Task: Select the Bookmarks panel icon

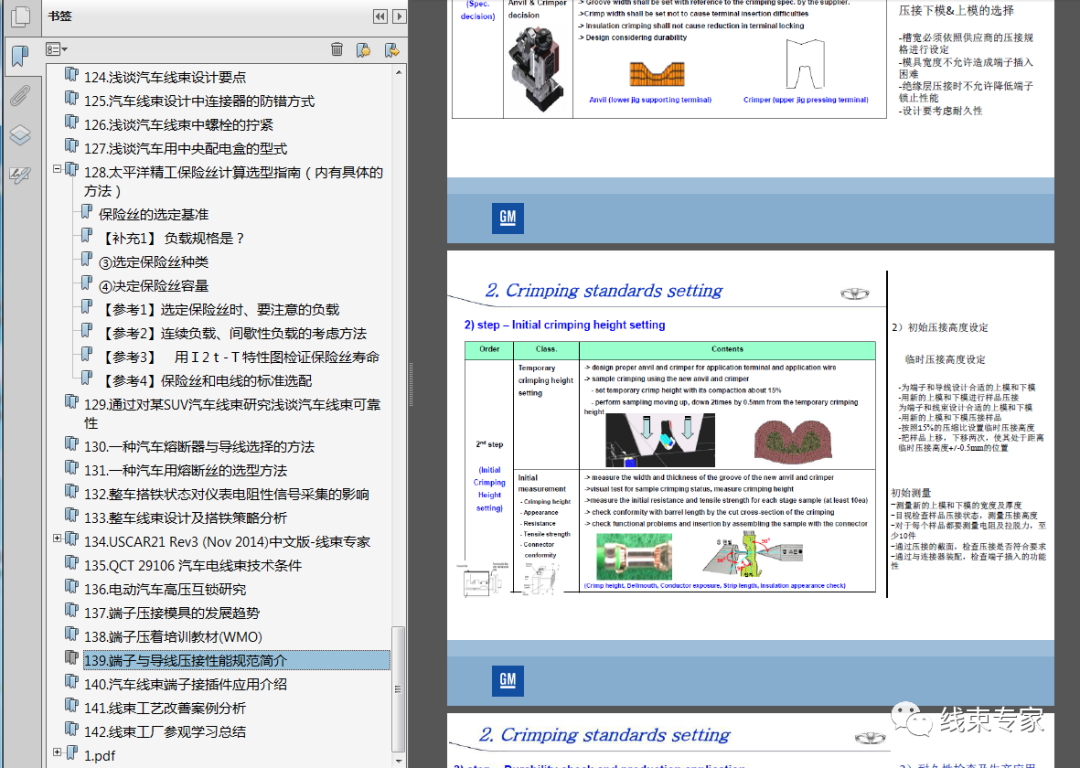Action: point(21,56)
